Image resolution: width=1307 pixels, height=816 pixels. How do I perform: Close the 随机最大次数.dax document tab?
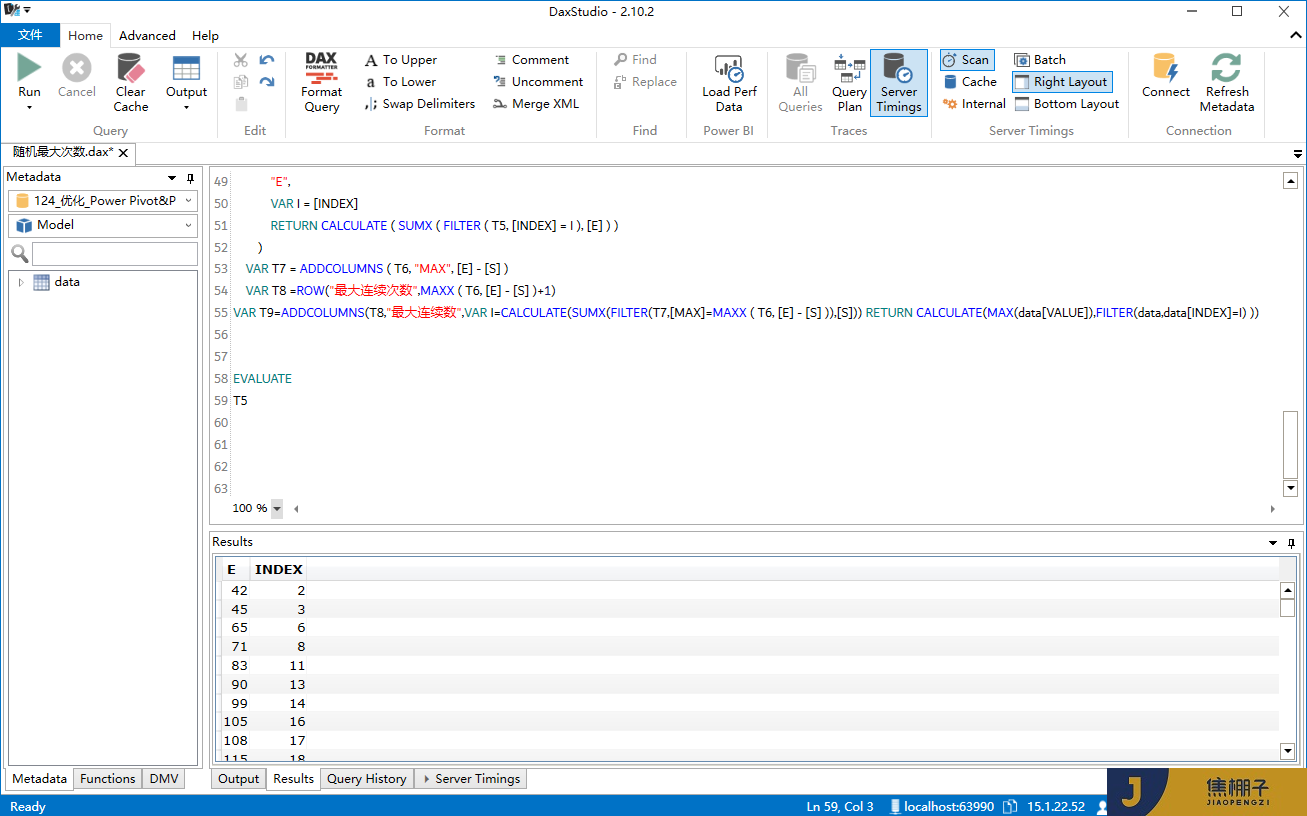click(x=124, y=153)
